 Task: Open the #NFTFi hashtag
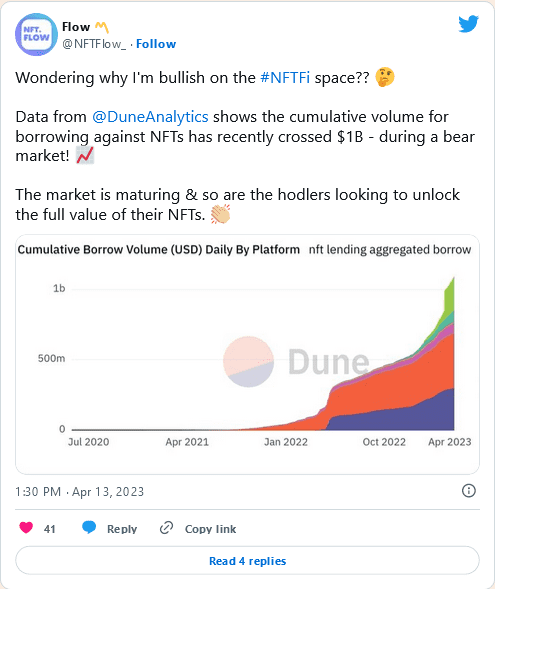(x=285, y=78)
